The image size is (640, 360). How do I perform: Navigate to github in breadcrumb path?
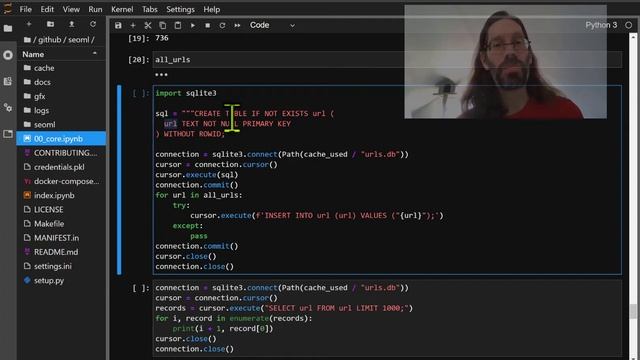pos(49,40)
